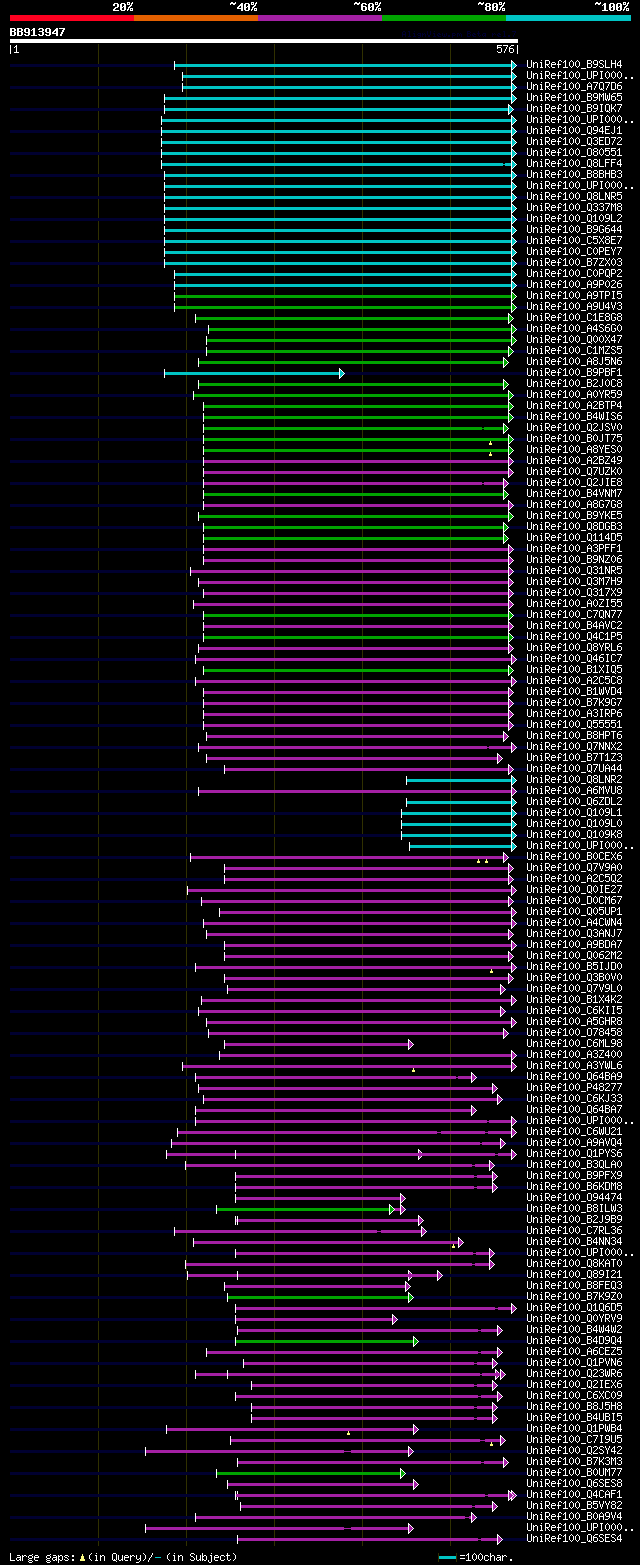Click the white query sequence bar
Viewport: 640px width, 1565px height.
[263, 41]
